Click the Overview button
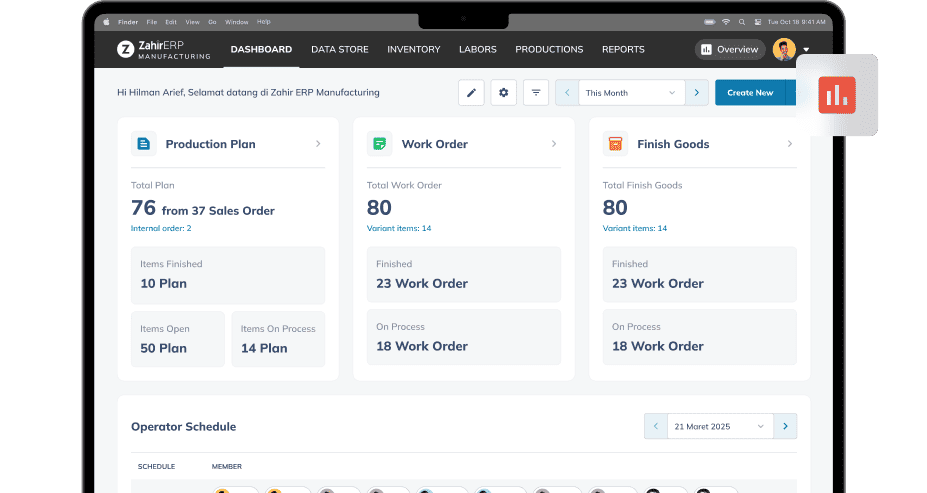This screenshot has width=927, height=493. point(730,50)
